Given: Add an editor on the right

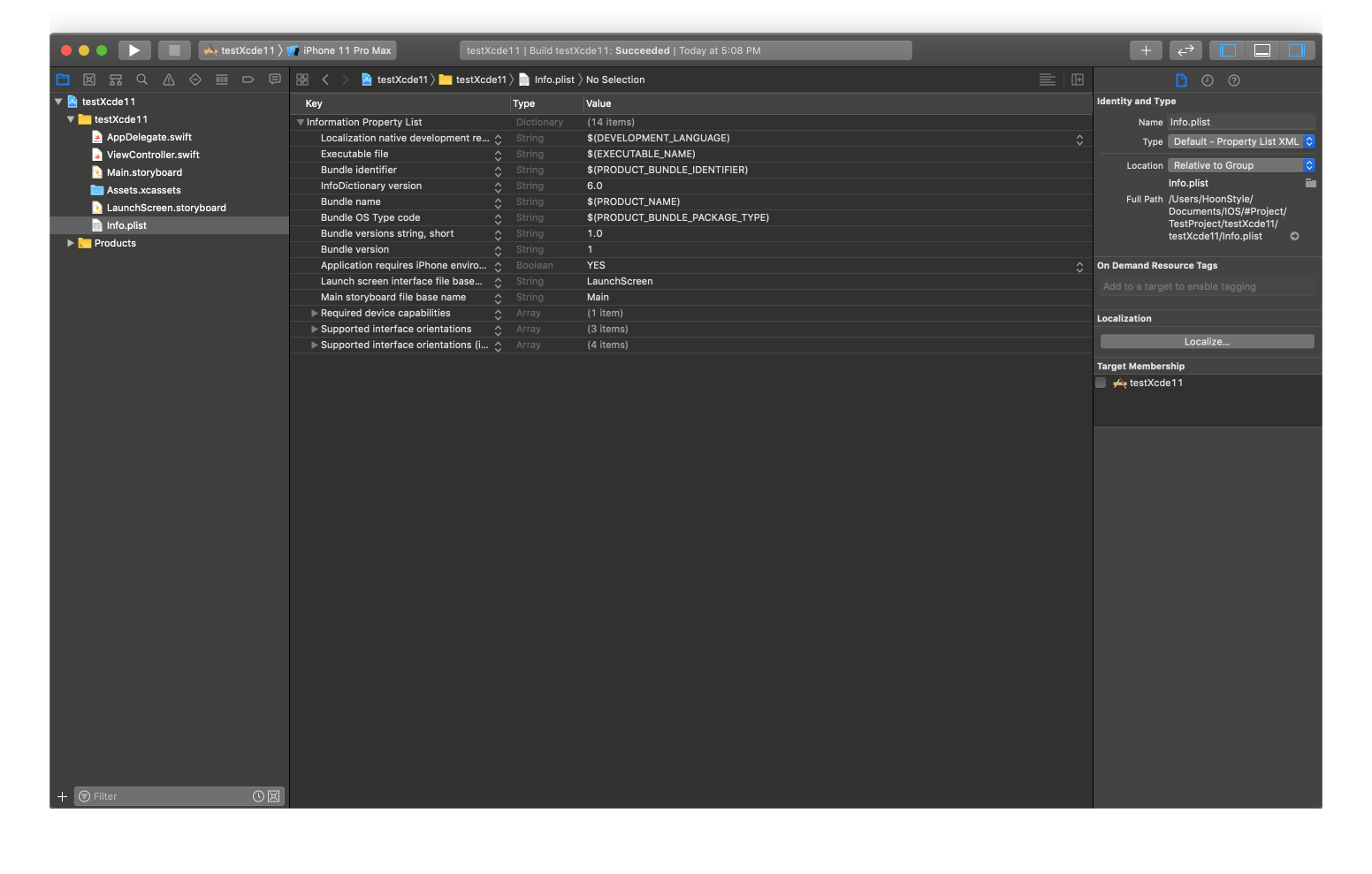Looking at the screenshot, I should pyautogui.click(x=1078, y=80).
